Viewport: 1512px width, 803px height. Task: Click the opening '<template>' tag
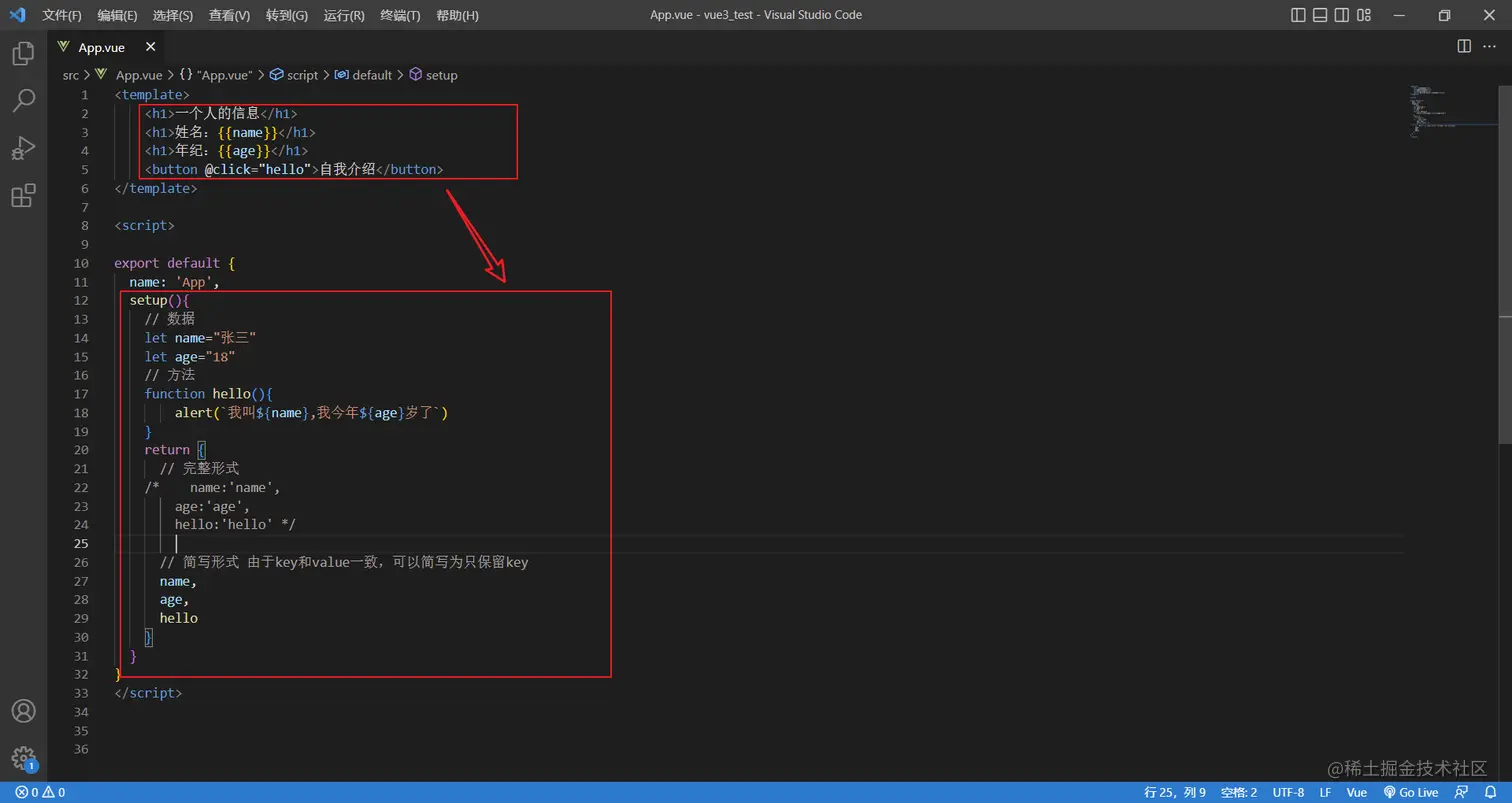[x=152, y=95]
